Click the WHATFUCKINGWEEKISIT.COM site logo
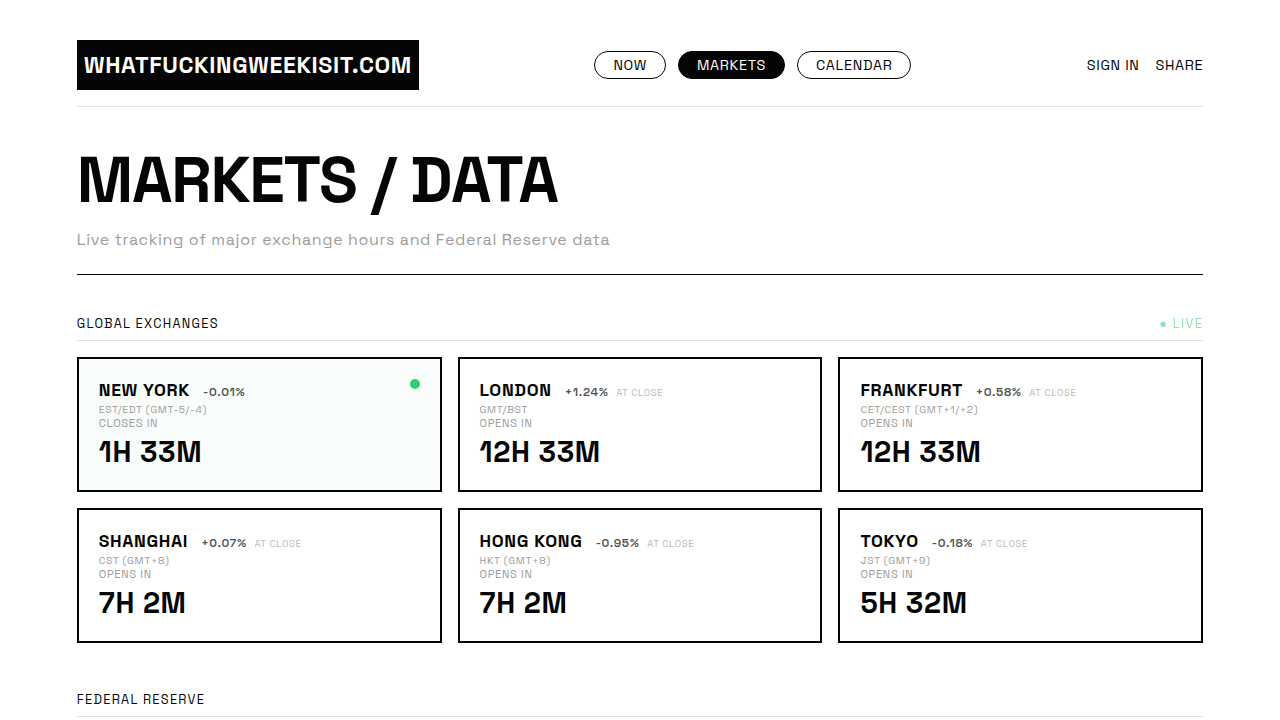 click(248, 65)
